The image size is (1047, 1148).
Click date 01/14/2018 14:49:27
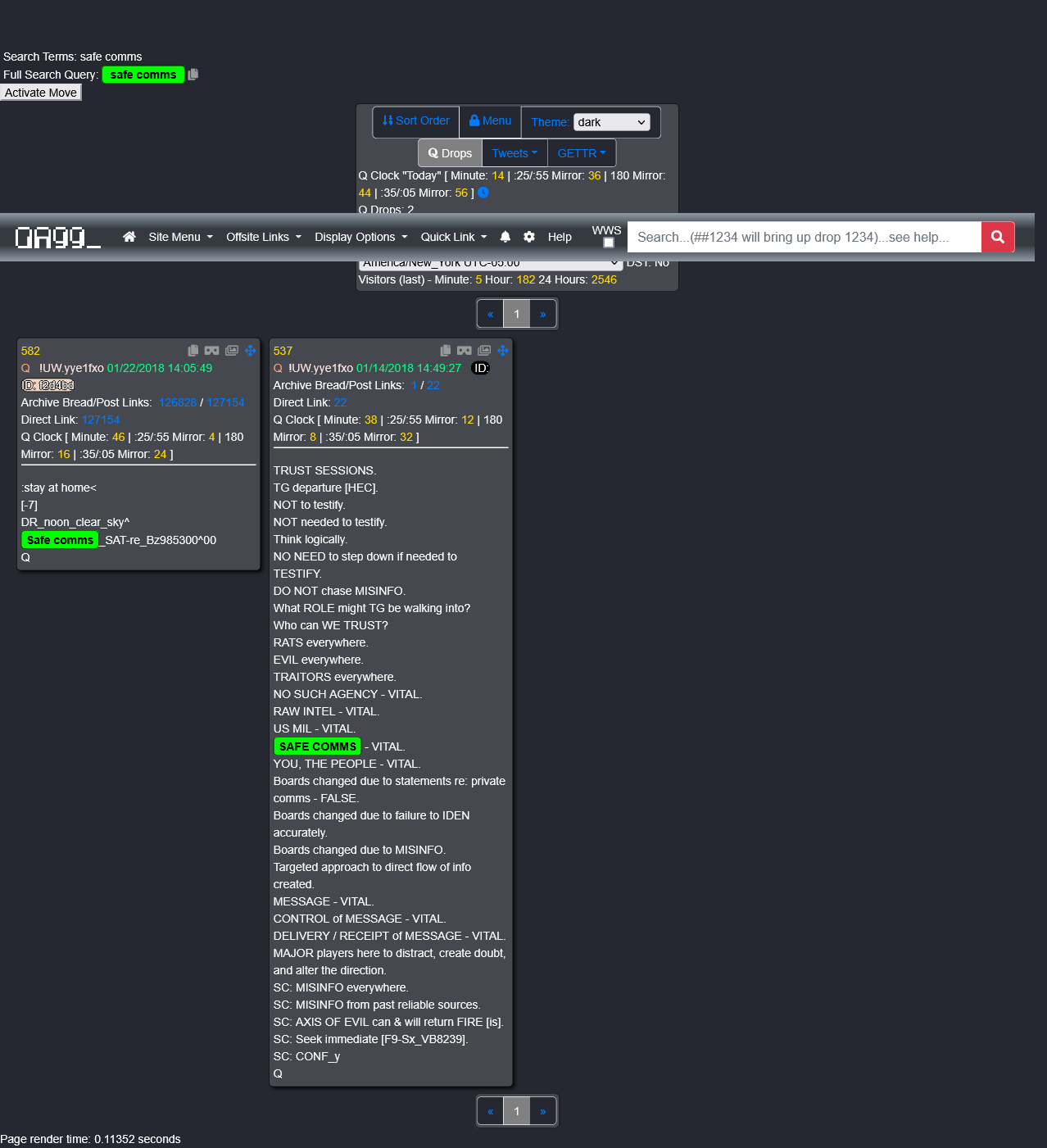(x=409, y=368)
